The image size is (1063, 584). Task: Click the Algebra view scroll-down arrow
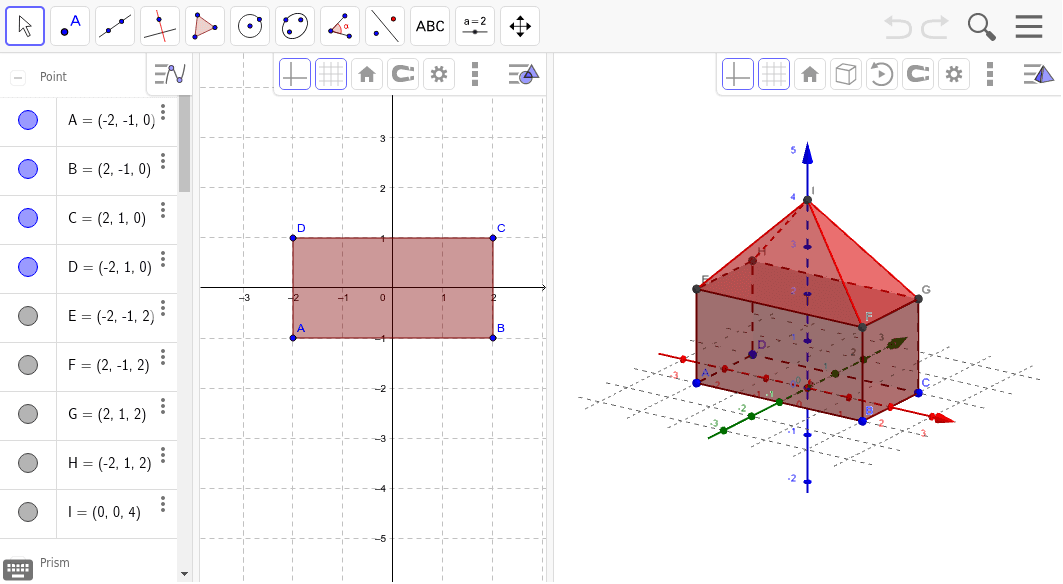point(184,574)
